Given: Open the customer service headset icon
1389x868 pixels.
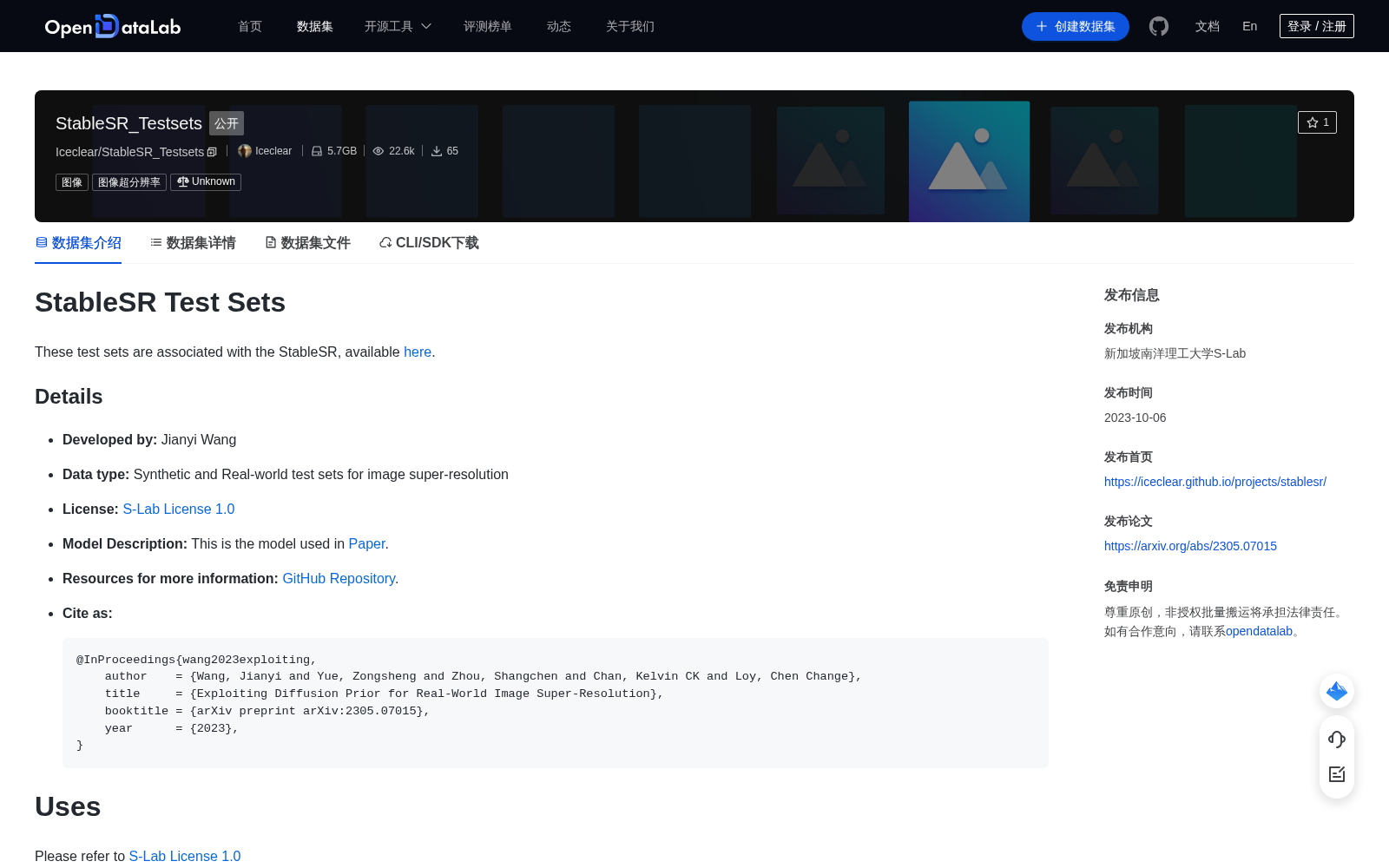Looking at the screenshot, I should click(1337, 740).
